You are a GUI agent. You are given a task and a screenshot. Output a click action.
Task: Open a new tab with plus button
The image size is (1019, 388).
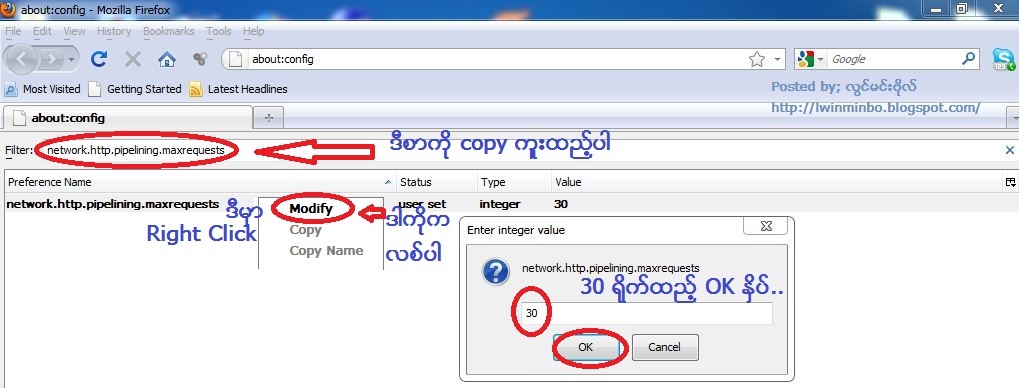268,118
